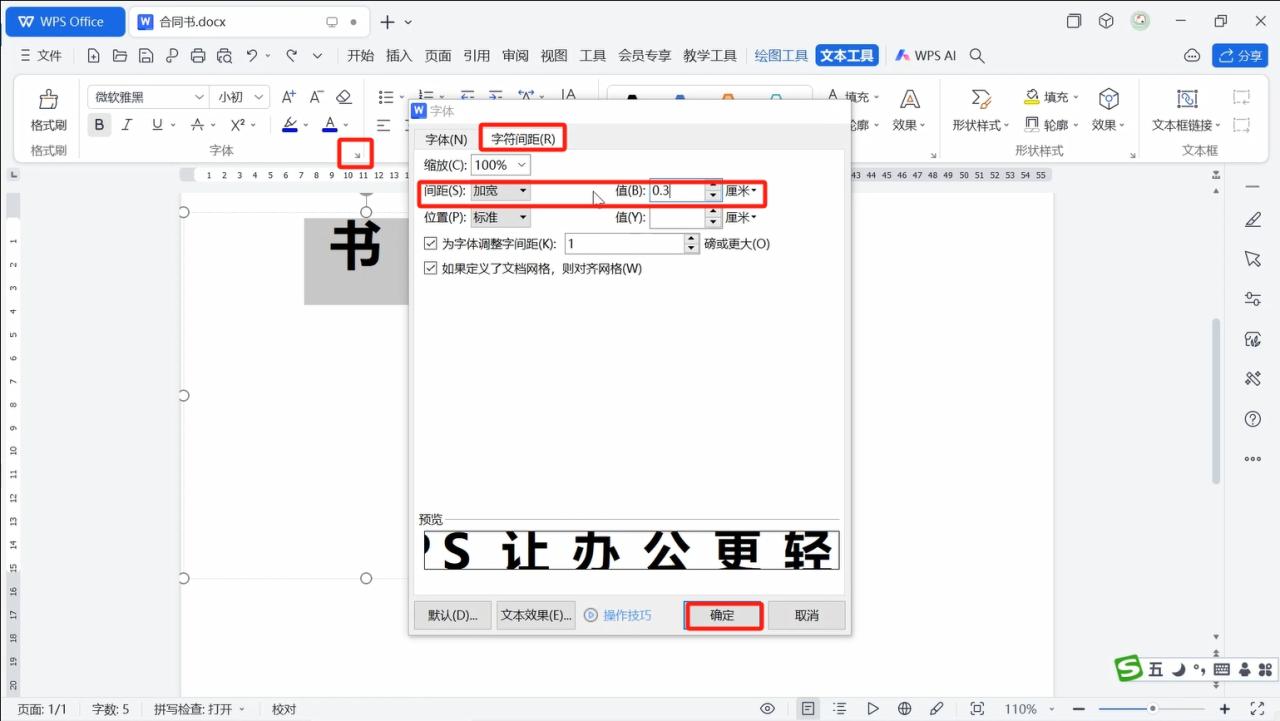Image resolution: width=1280 pixels, height=721 pixels.
Task: Open the font name 微软雅黑 dropdown
Action: coord(148,97)
